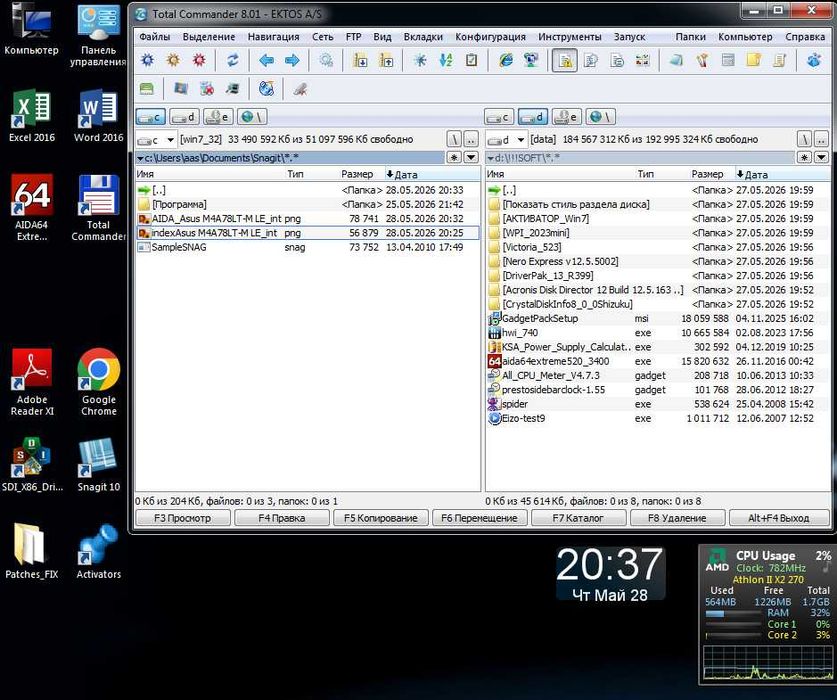
Task: Open left panel favorites asterisk button
Action: click(454, 158)
